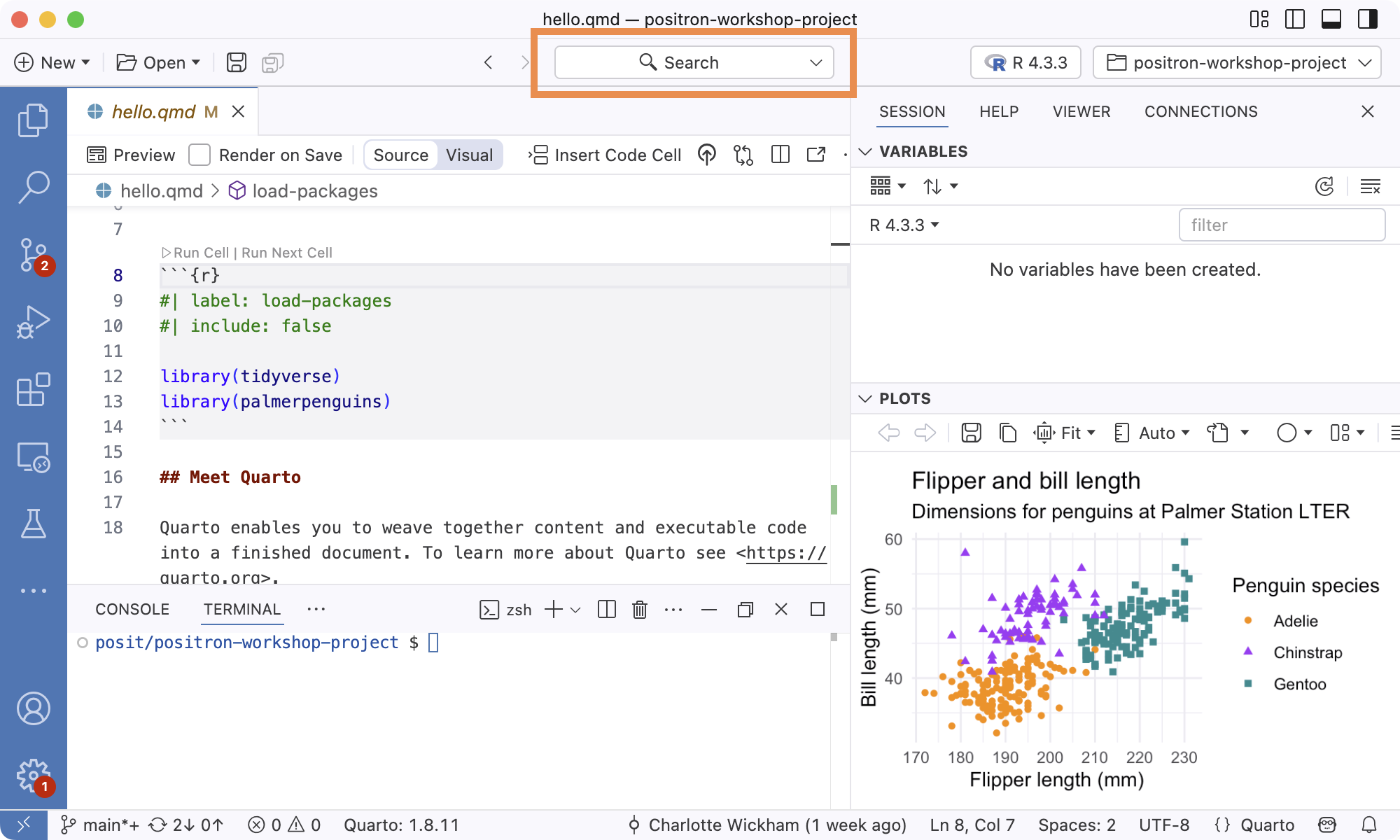Image resolution: width=1400 pixels, height=840 pixels.
Task: Click Run Next Cell code lens
Action: [287, 253]
